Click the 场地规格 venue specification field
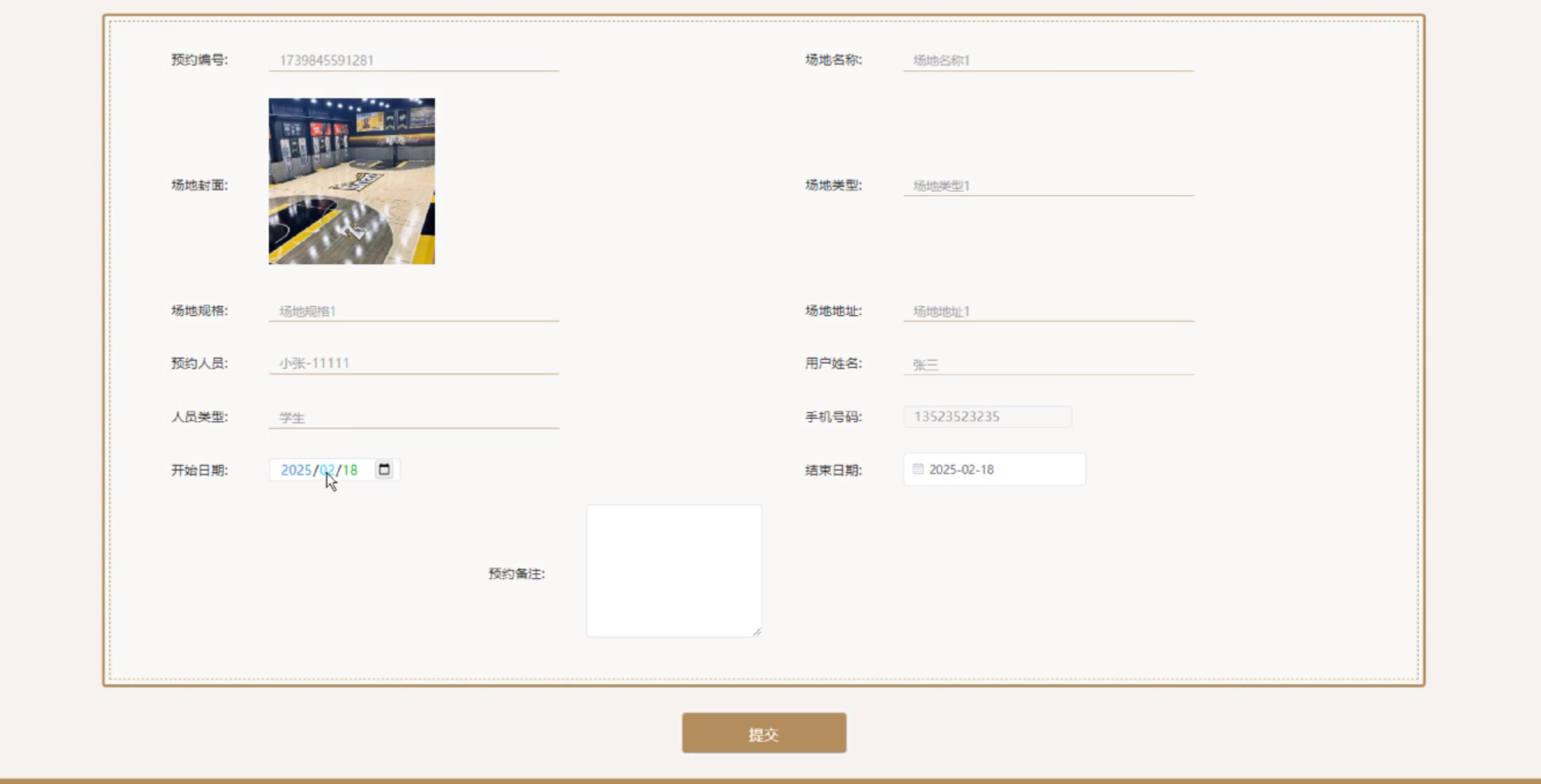 coord(413,311)
